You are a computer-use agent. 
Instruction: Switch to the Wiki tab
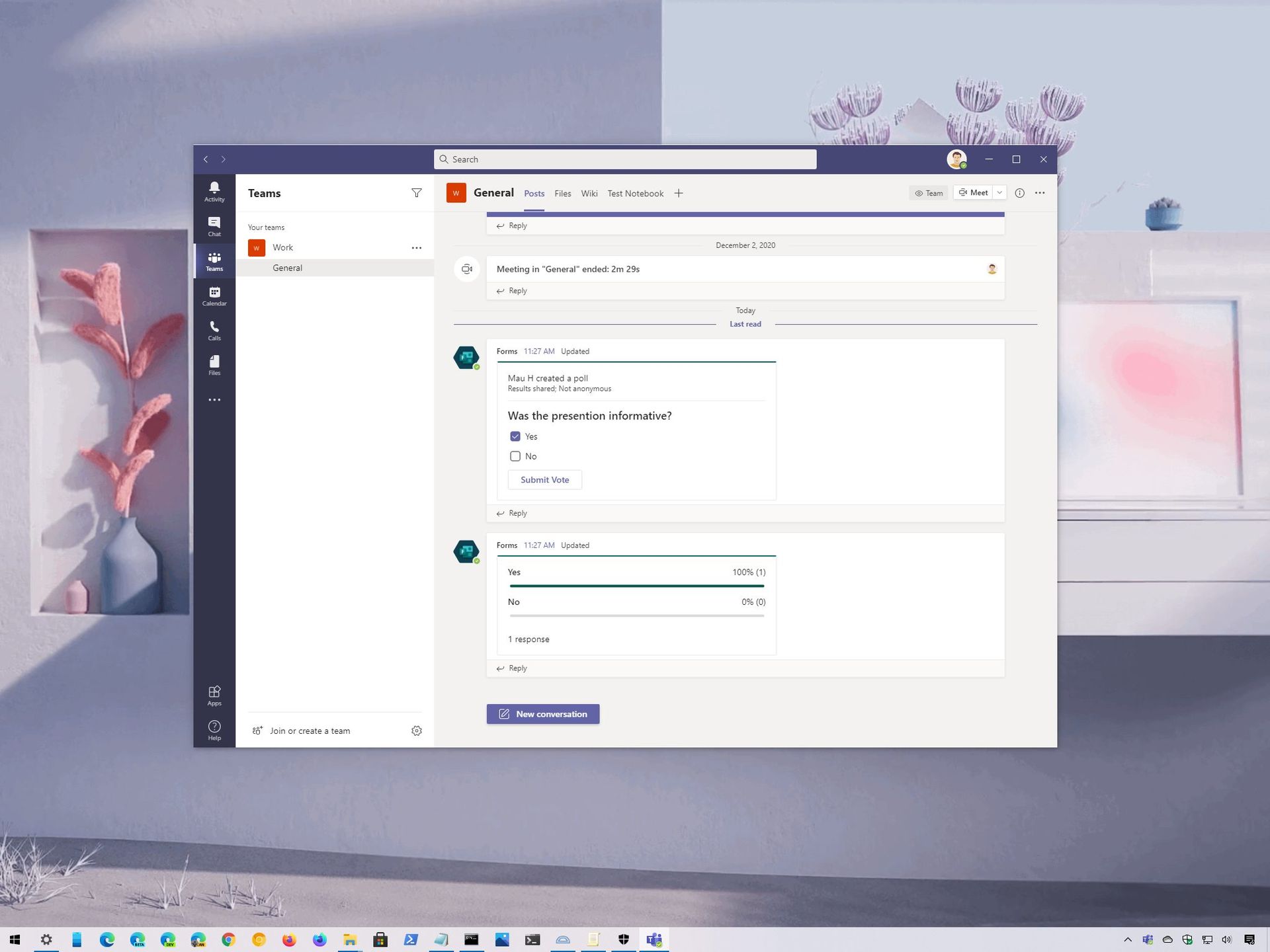[589, 193]
